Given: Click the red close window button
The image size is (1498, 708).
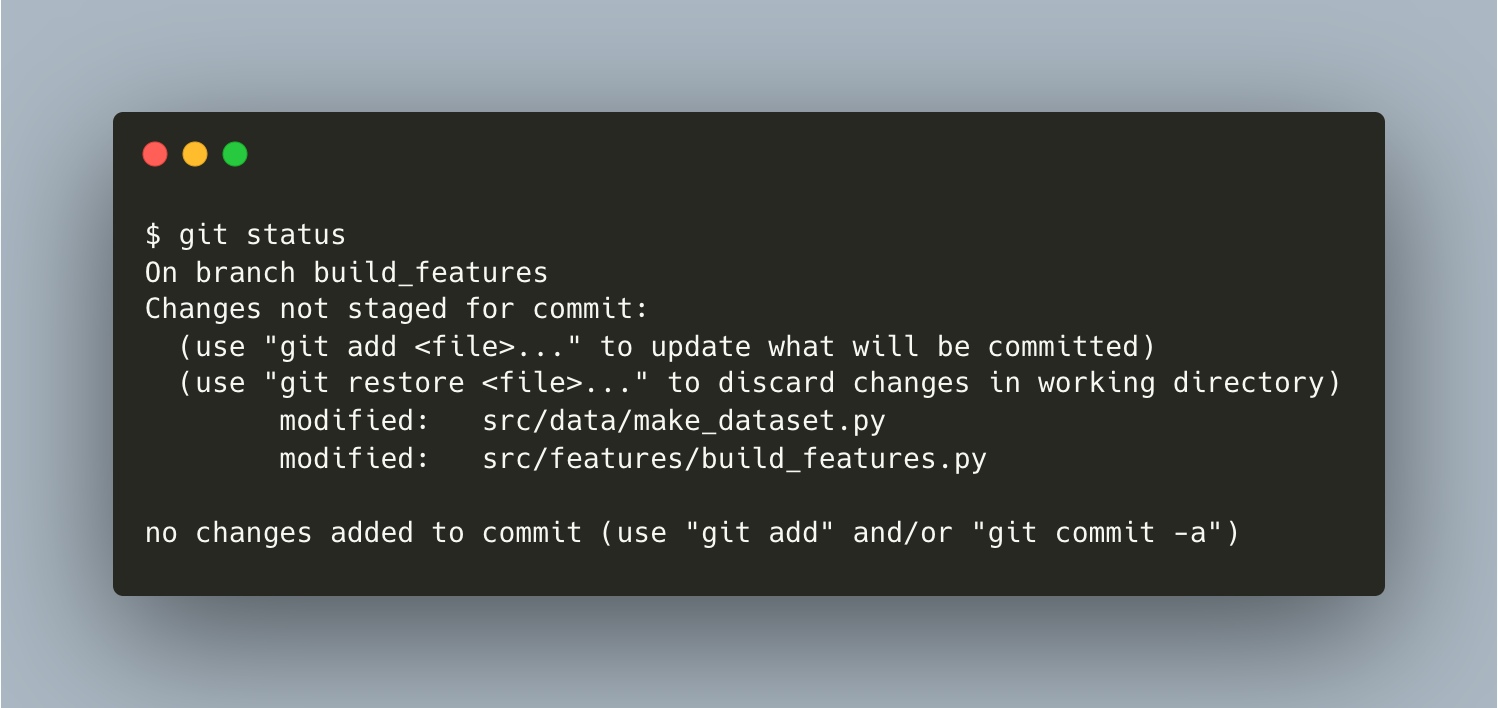Looking at the screenshot, I should coord(155,154).
